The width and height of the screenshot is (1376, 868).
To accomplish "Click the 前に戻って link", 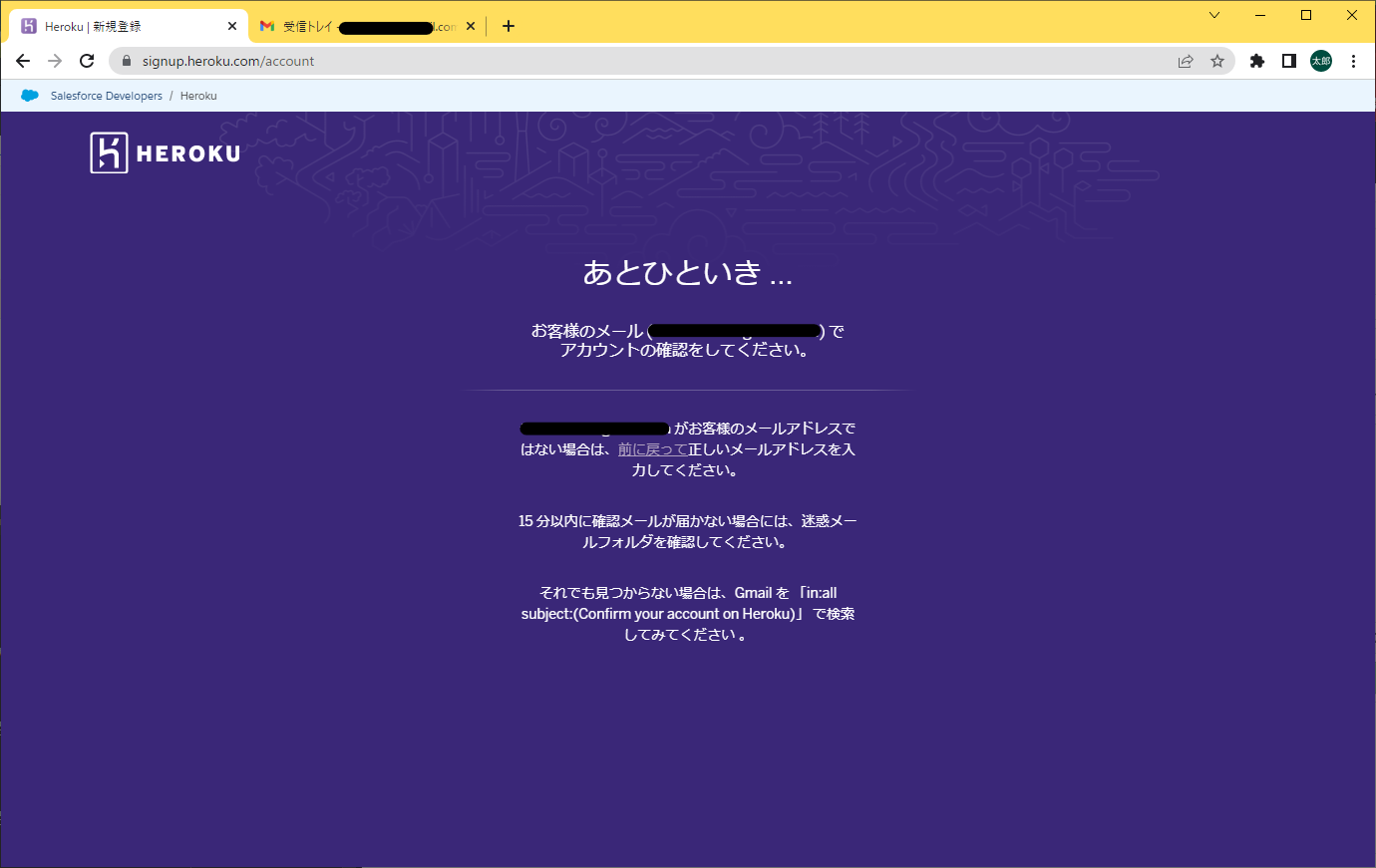I will (652, 449).
